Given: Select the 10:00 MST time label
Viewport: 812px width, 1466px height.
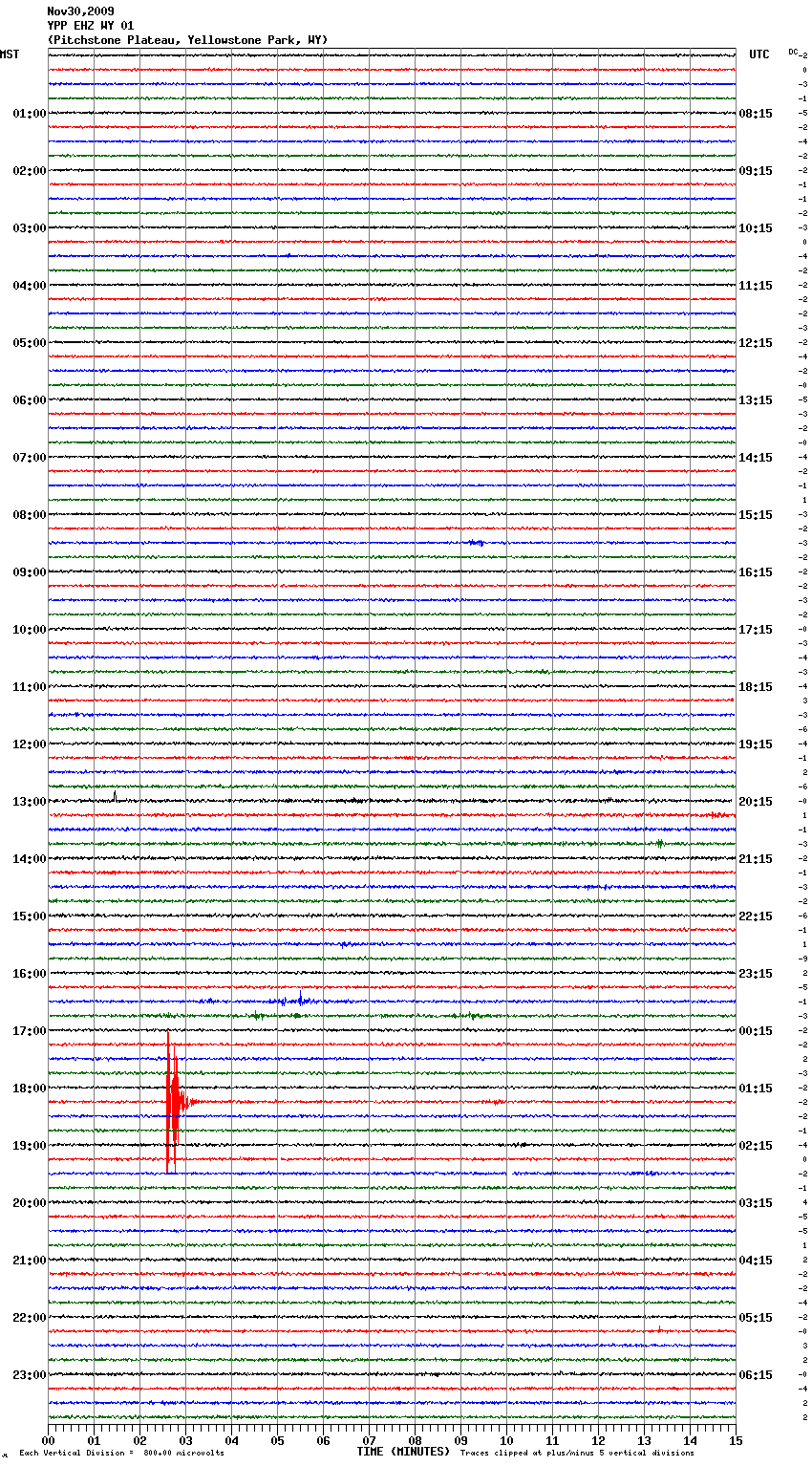Looking at the screenshot, I should coord(30,630).
